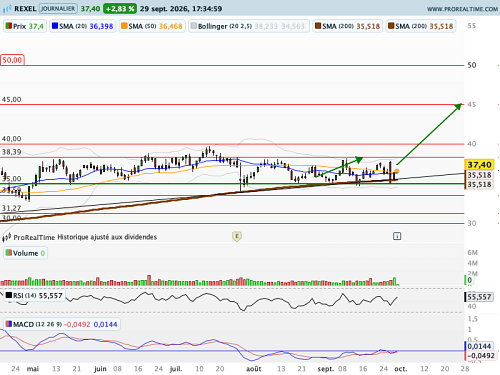This screenshot has width=500, height=375.
Task: Click the 50,00 red level label
Action: point(12,60)
